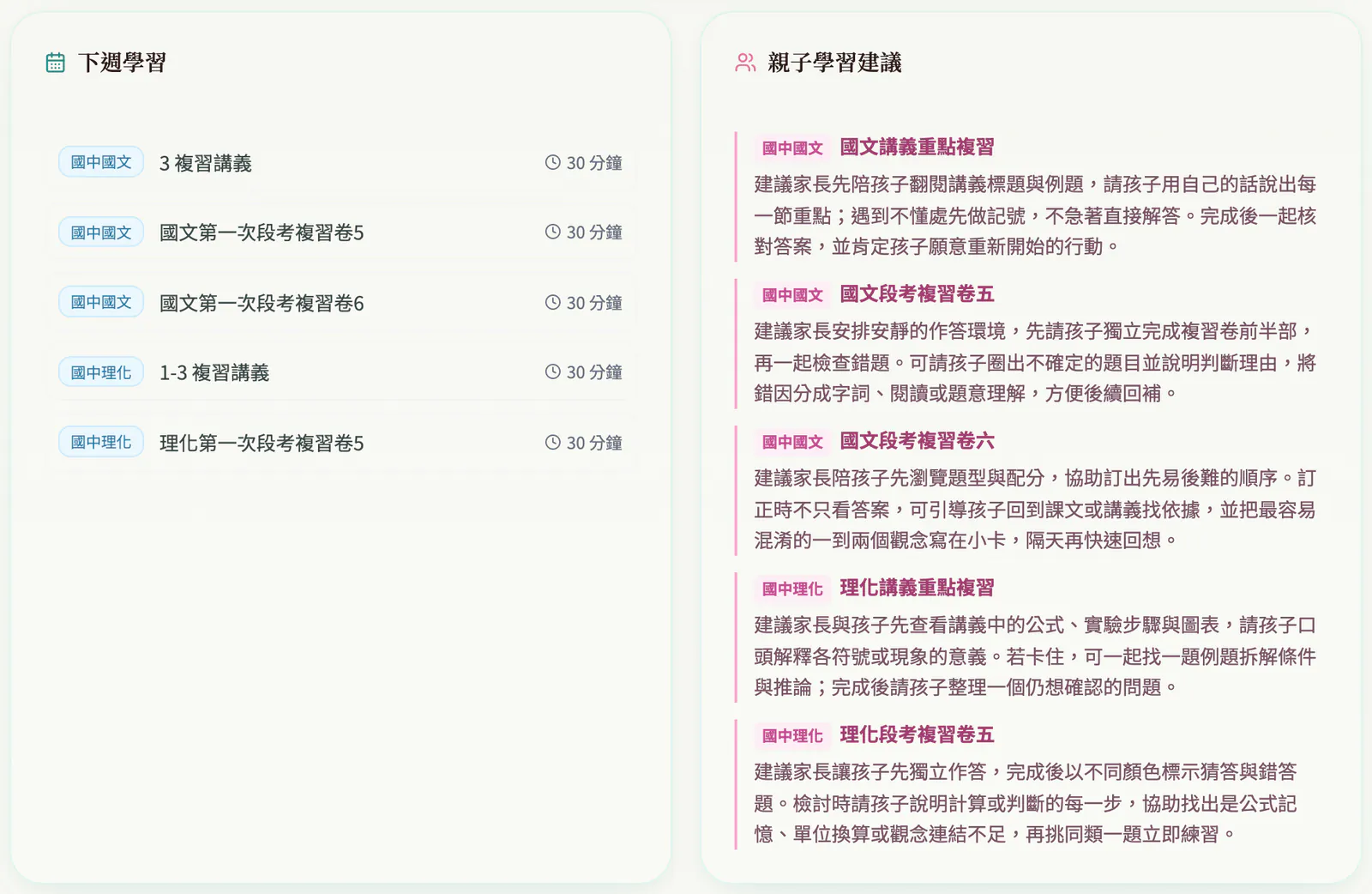Click the clock icon in the 3 複習講義 row
The height and width of the screenshot is (894, 1372).
click(x=553, y=162)
